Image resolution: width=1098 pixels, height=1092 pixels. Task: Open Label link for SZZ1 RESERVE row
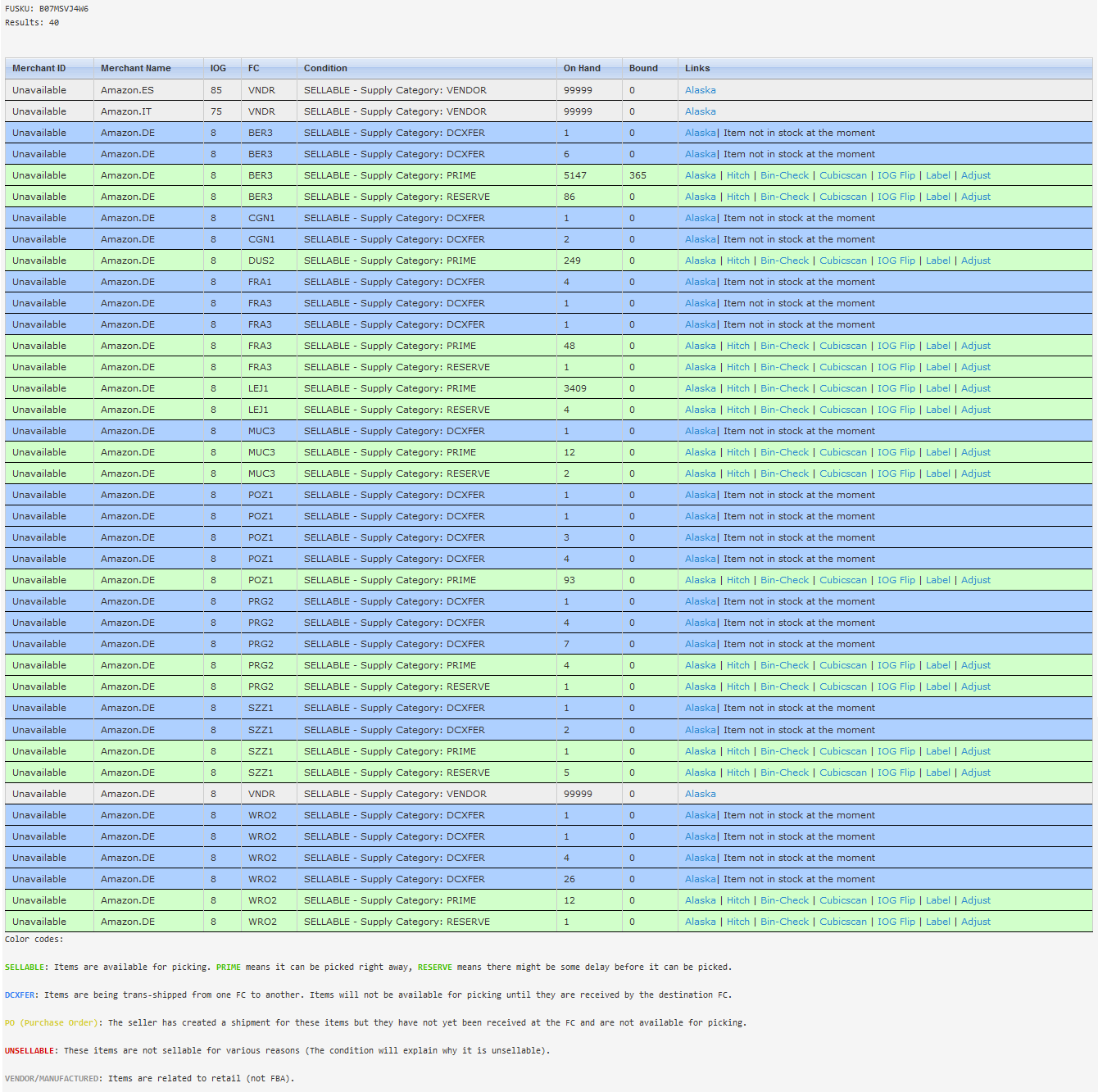coord(937,773)
